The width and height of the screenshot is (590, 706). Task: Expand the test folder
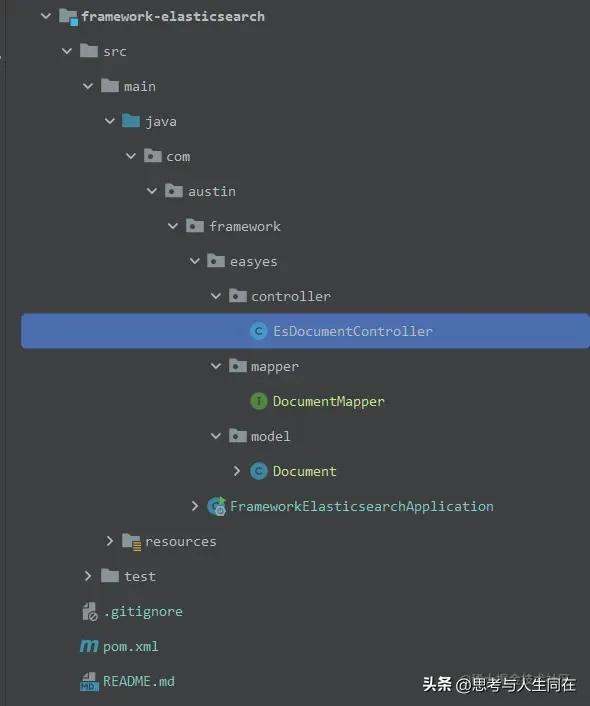tap(88, 576)
